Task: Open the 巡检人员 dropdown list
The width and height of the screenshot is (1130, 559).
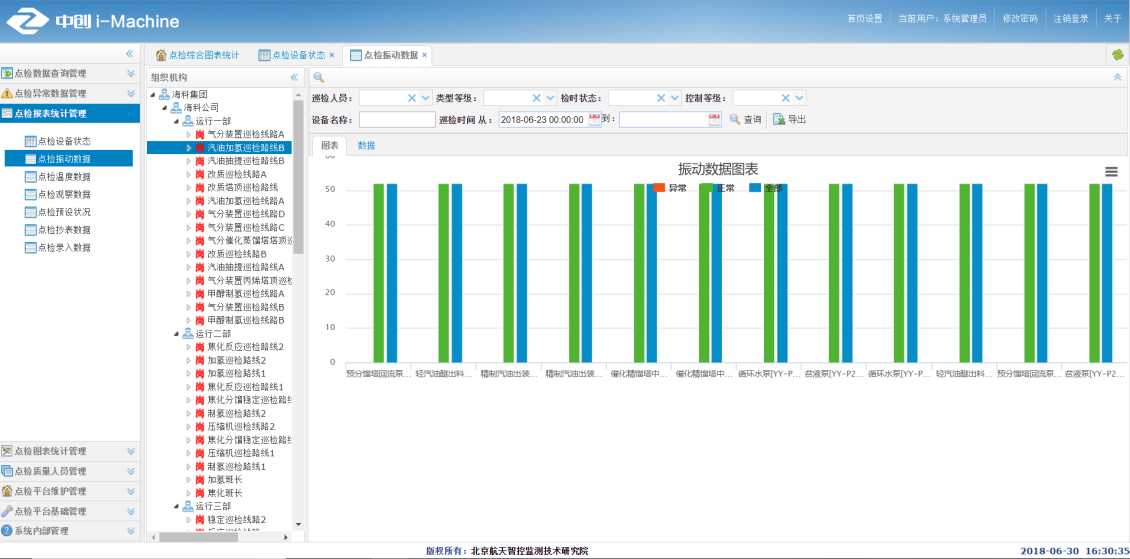Action: (425, 98)
